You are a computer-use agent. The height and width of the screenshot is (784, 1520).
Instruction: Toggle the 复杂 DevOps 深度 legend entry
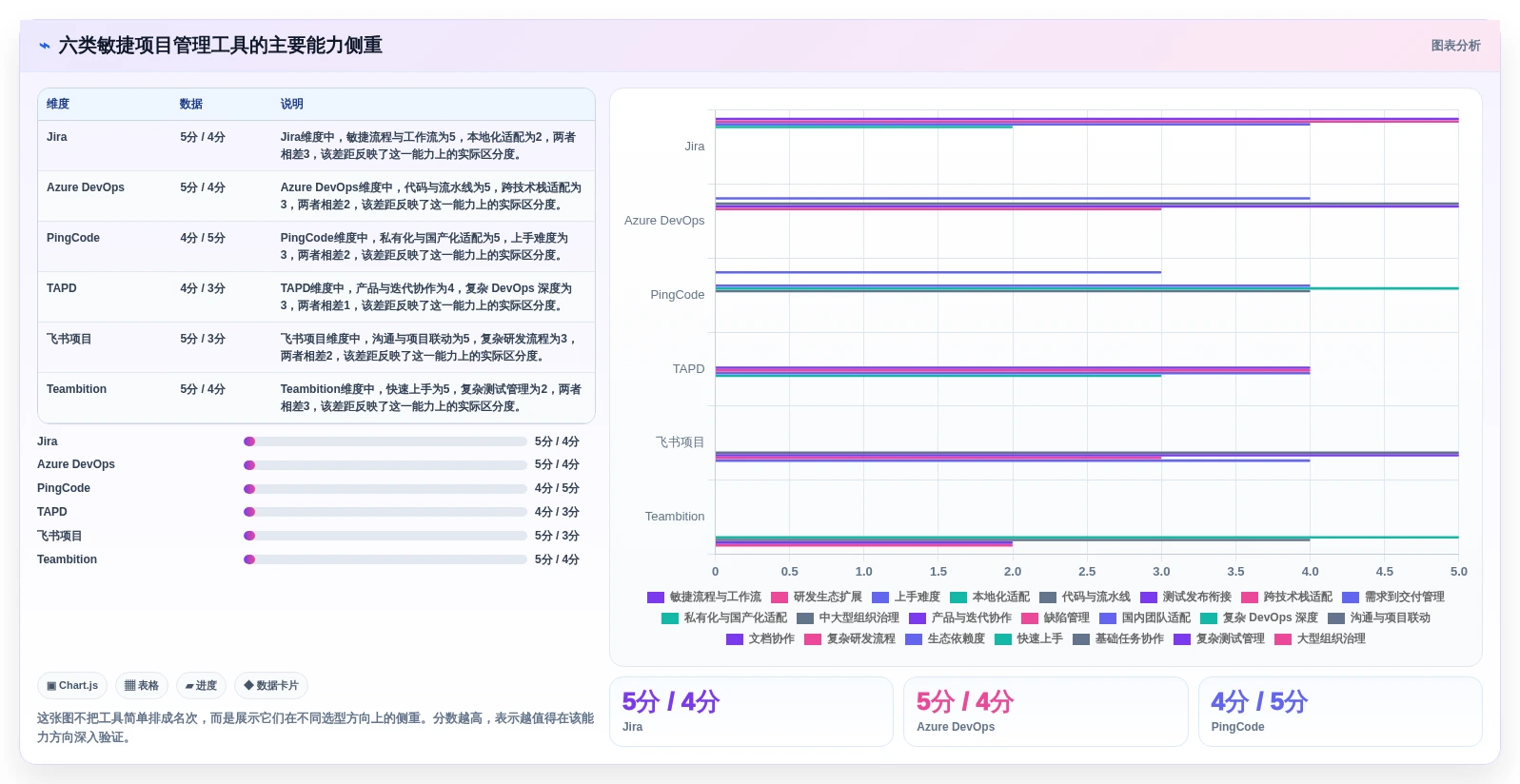[x=1259, y=617]
